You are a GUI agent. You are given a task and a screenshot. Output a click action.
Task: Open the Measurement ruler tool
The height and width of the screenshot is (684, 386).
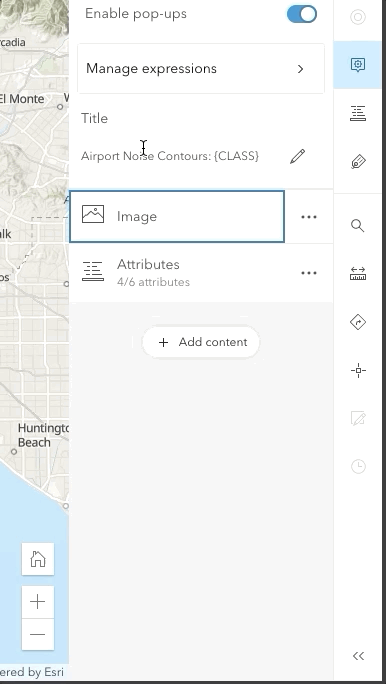point(358,274)
